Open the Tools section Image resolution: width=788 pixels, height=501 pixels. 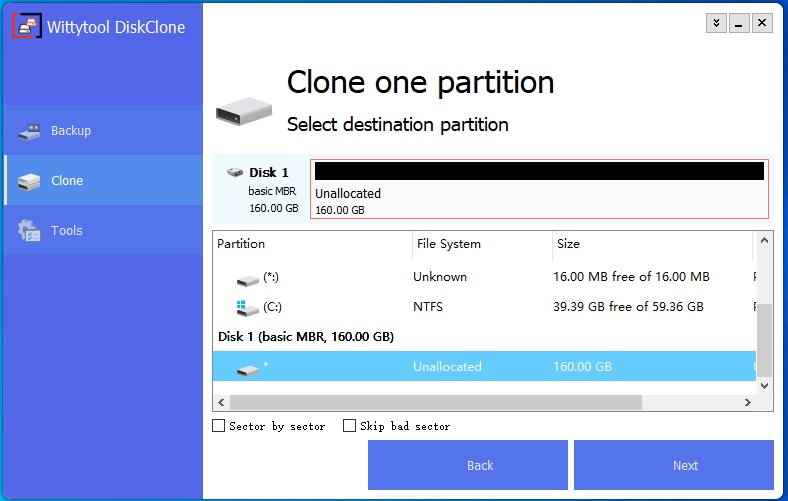(104, 230)
